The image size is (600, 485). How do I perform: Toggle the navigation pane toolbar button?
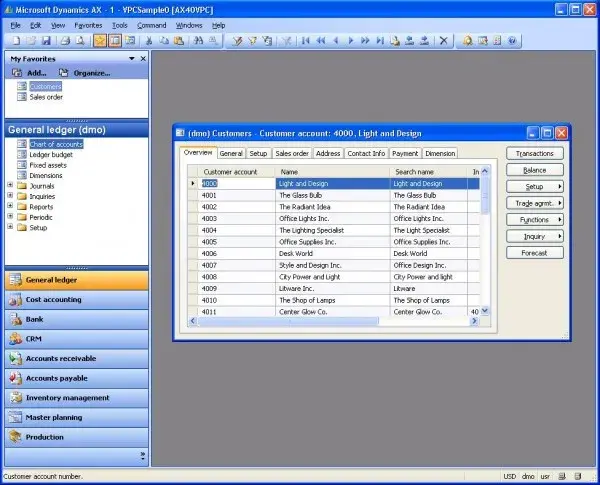tap(115, 41)
